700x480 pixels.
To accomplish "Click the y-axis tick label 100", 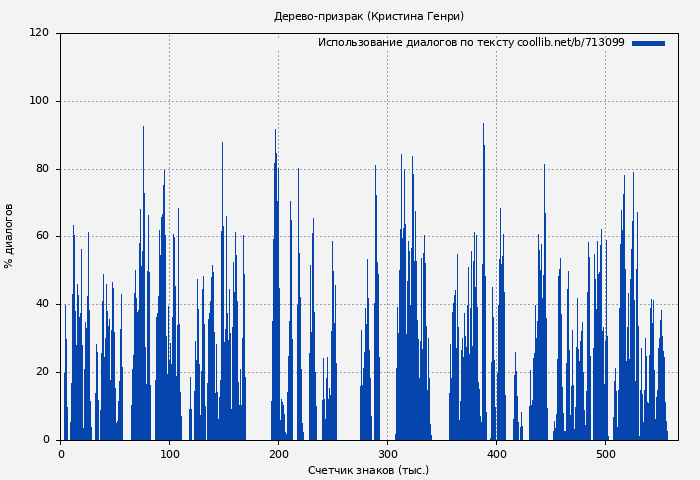I will click(39, 101).
